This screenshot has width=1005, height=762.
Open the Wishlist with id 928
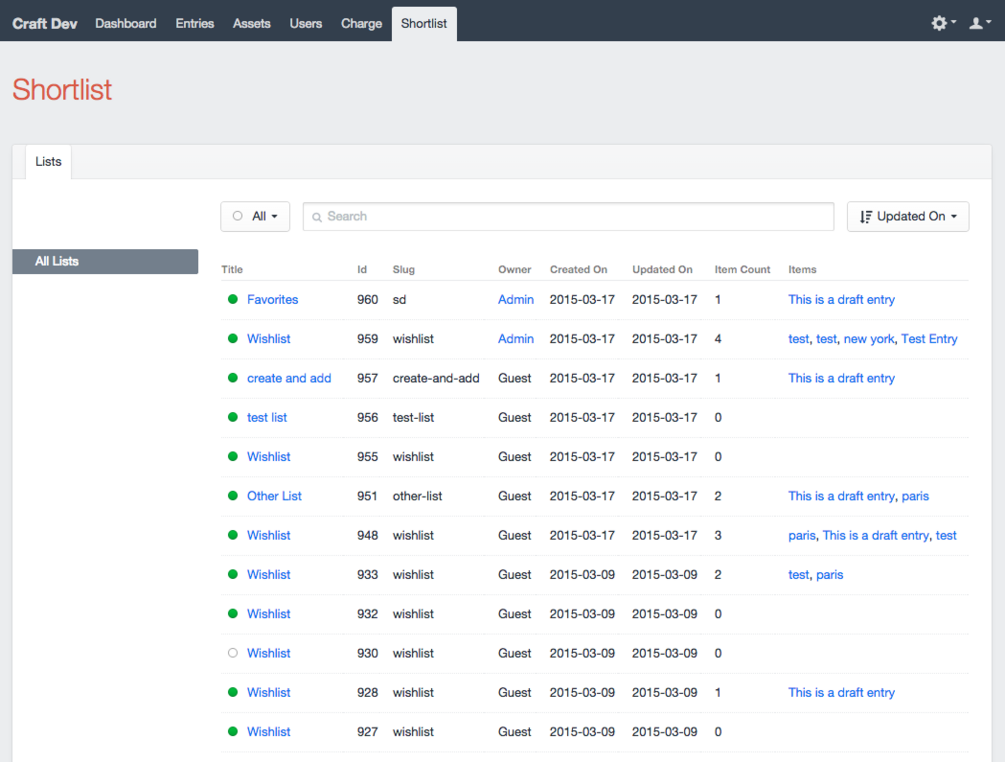[269, 692]
